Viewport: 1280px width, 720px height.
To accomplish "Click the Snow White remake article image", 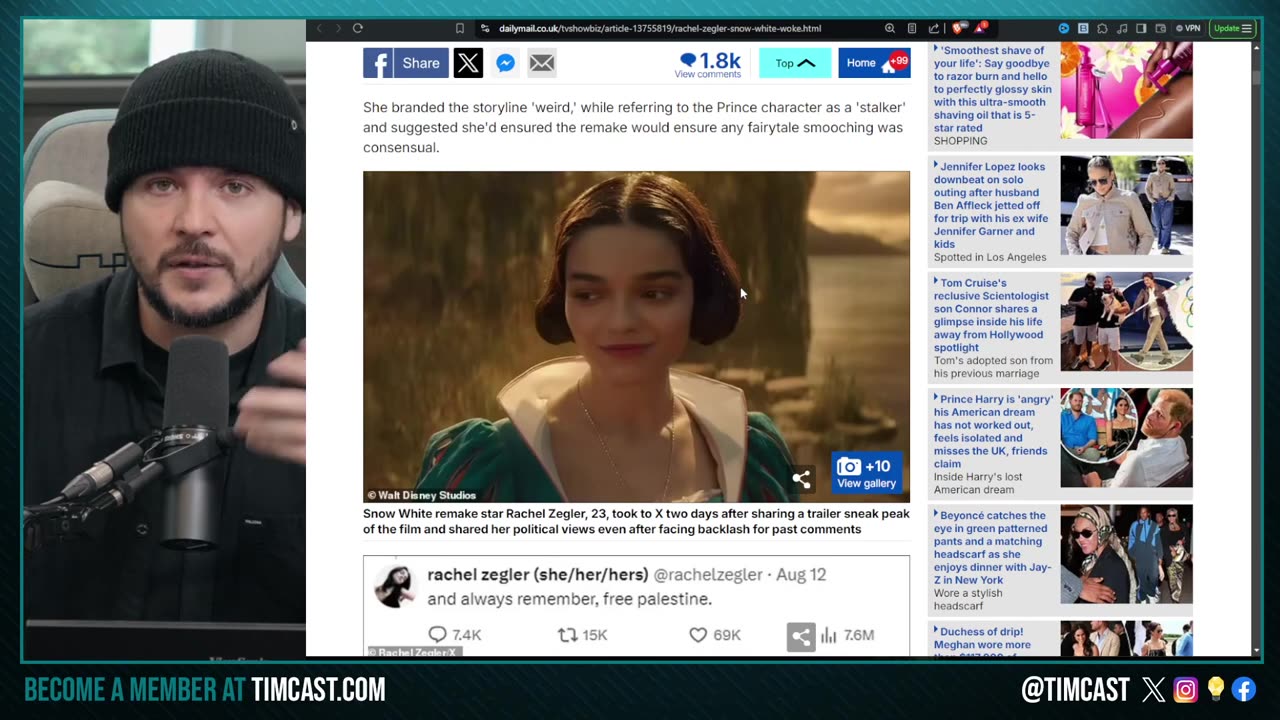I will click(636, 336).
